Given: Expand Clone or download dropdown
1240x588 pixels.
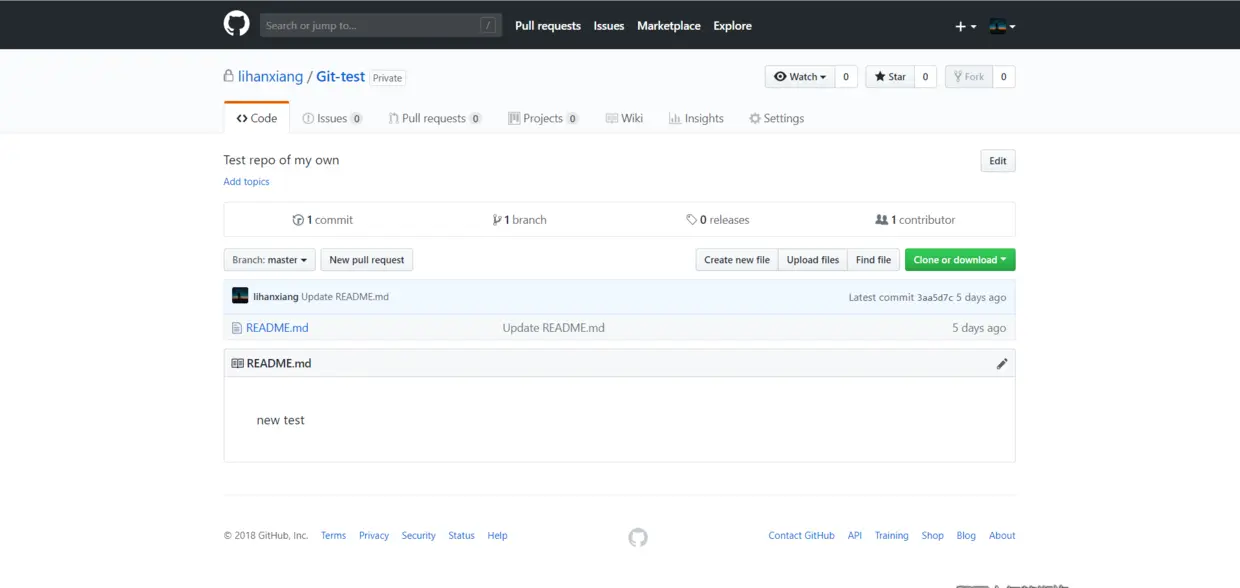Looking at the screenshot, I should point(960,260).
